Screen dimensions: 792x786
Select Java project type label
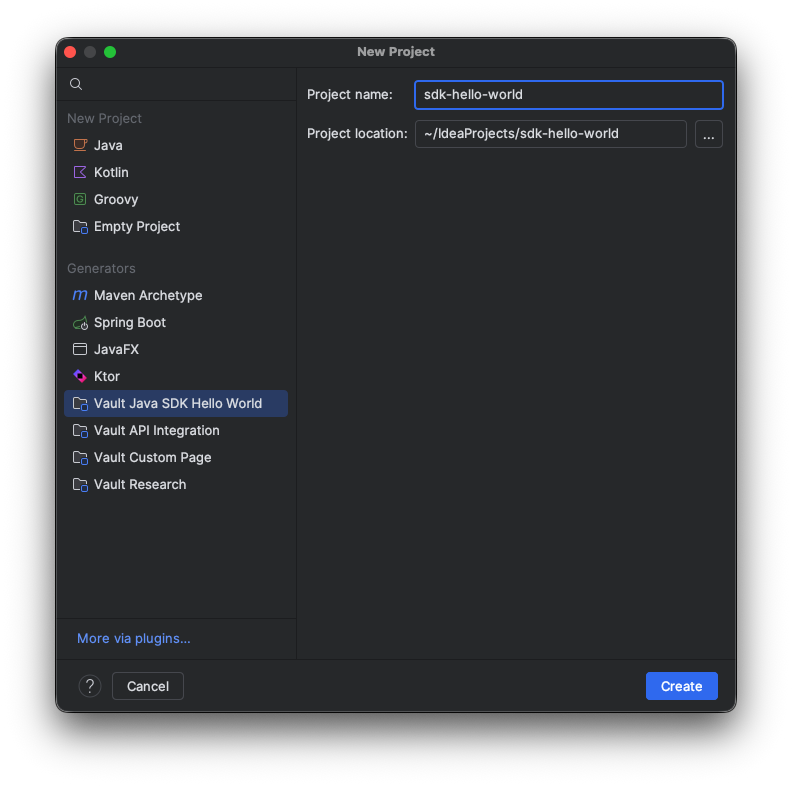pos(108,145)
